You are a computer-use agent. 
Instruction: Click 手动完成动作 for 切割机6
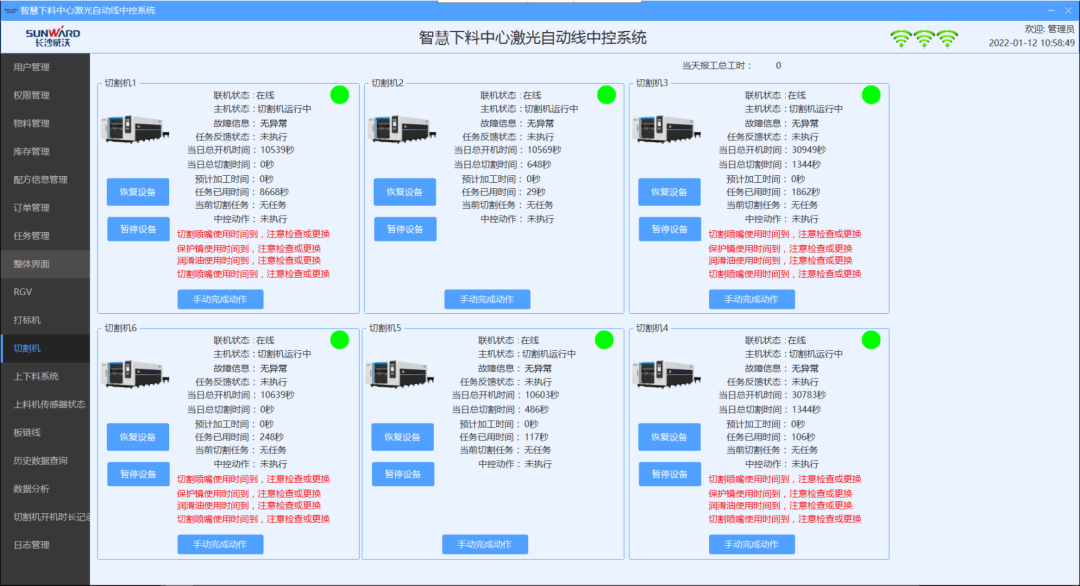point(220,545)
